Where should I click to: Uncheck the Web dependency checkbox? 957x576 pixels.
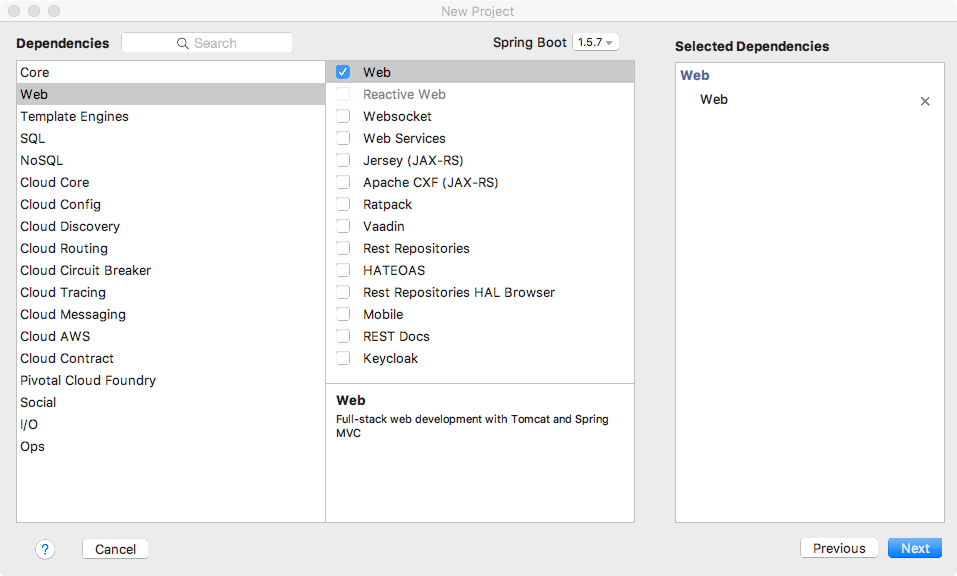click(343, 72)
